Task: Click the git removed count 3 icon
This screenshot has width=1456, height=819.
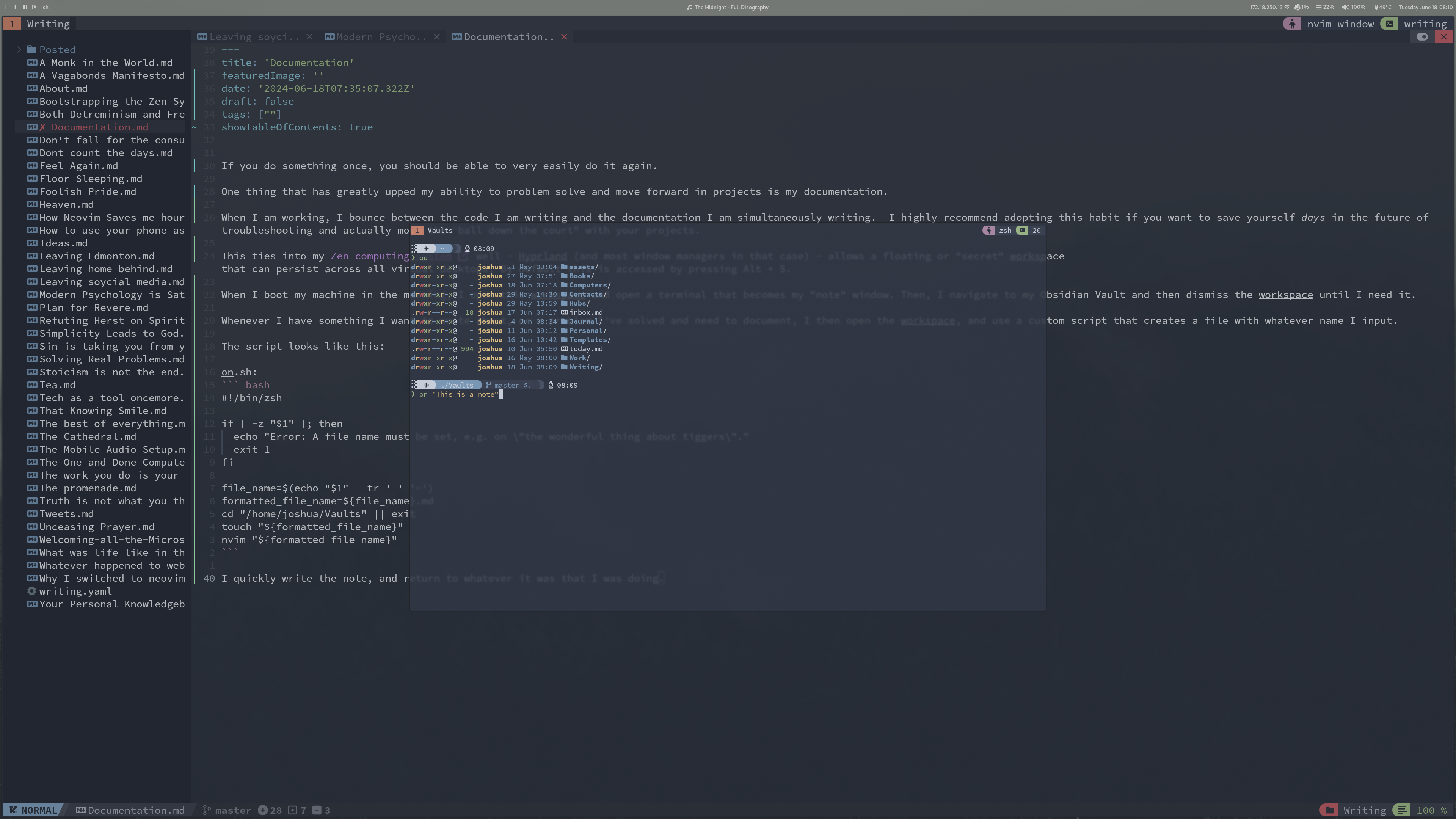Action: (317, 811)
